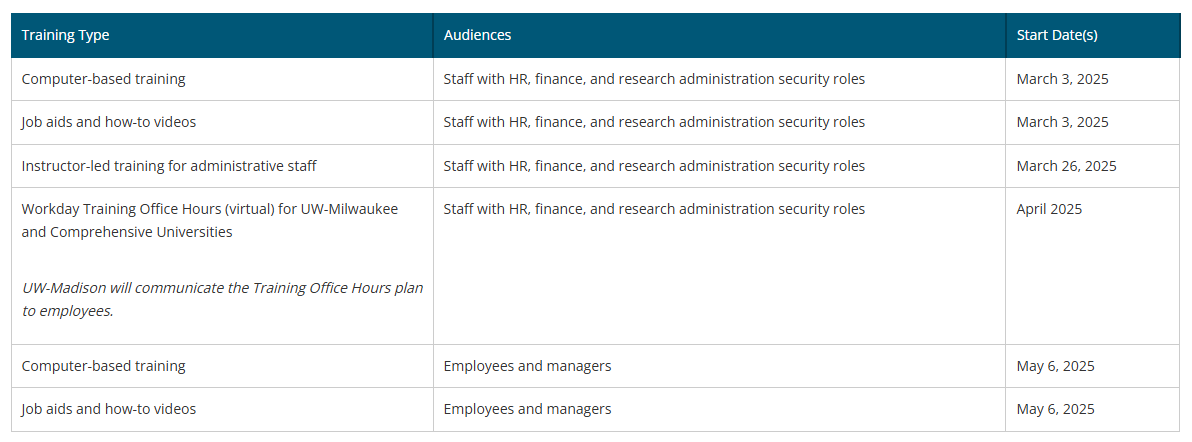The height and width of the screenshot is (442, 1192).
Task: Click audience cell of the Instructor-led training row
Action: [x=654, y=166]
